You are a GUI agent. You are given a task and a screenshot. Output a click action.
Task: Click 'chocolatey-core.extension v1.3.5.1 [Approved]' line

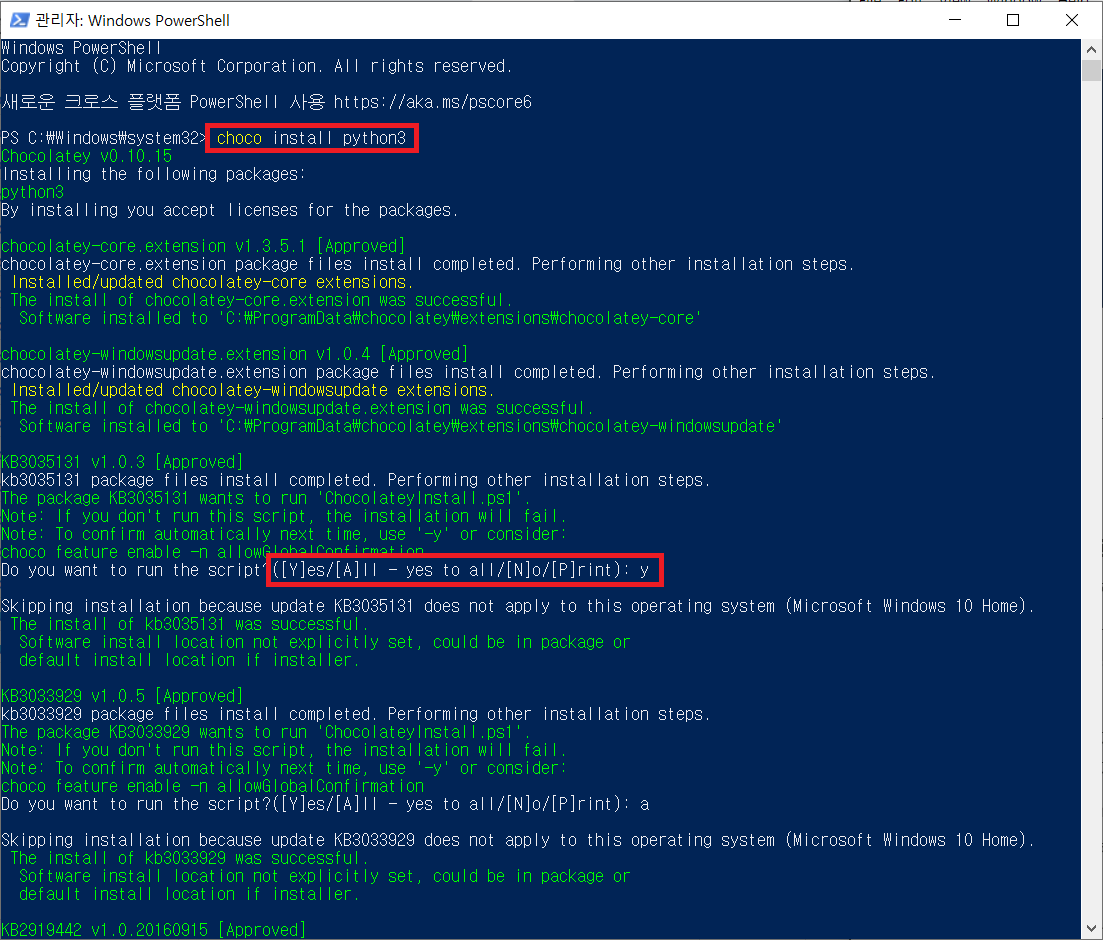[x=203, y=246]
